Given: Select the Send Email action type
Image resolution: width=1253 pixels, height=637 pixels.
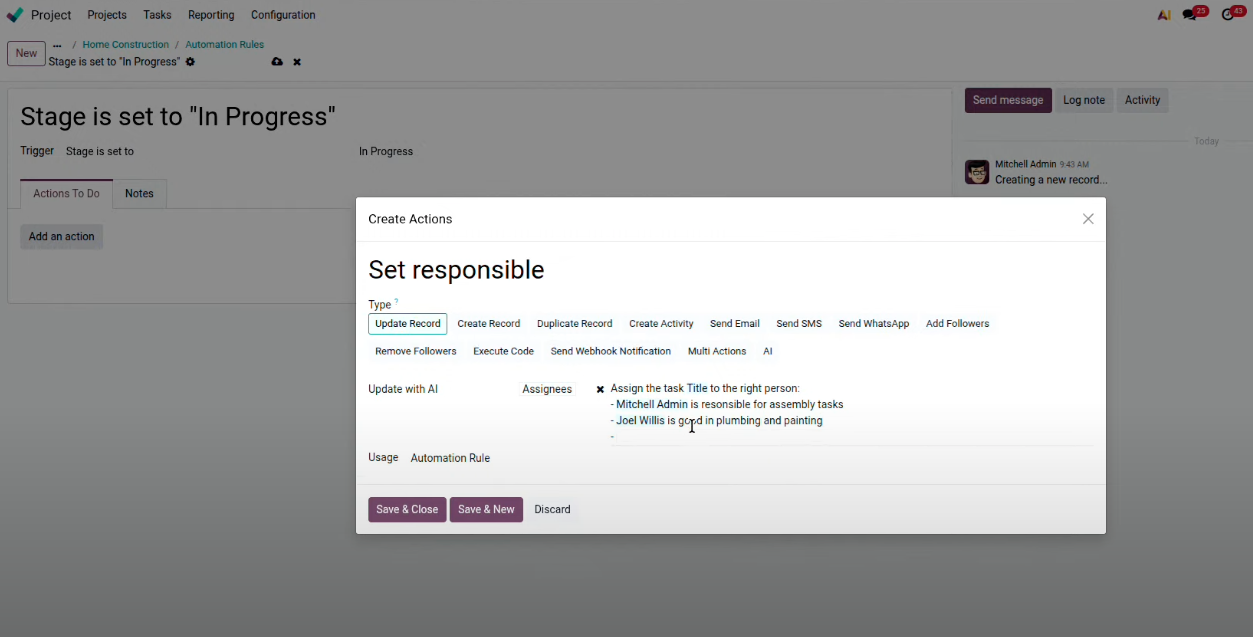Looking at the screenshot, I should 734,324.
